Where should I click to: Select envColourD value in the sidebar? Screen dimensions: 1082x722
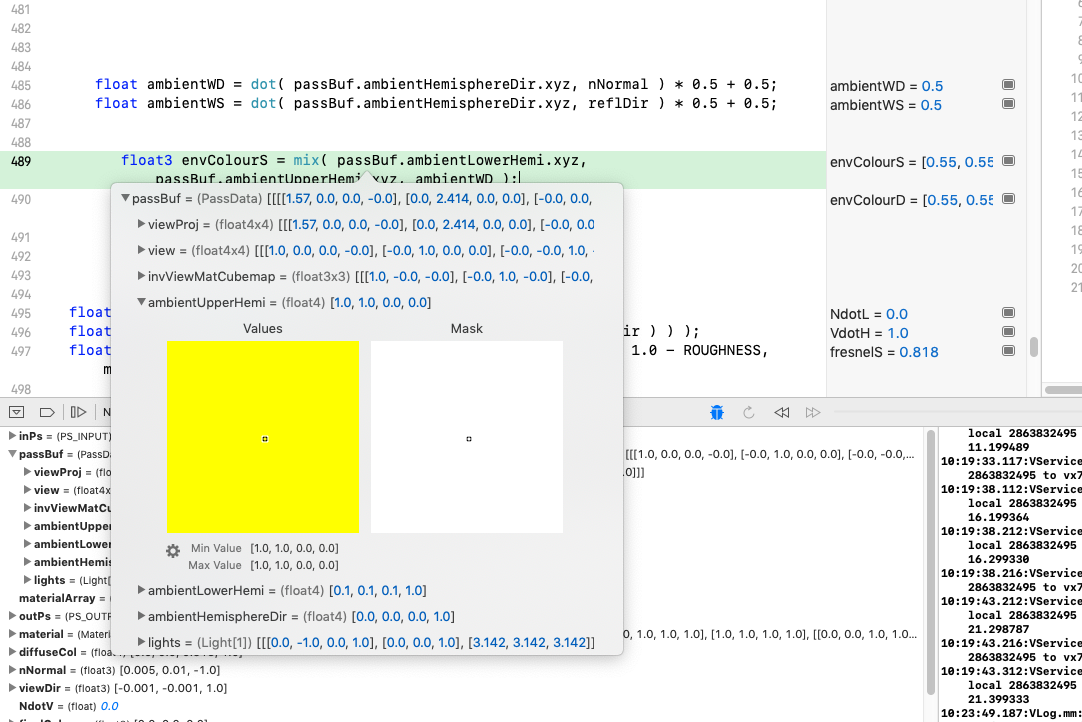pos(911,200)
